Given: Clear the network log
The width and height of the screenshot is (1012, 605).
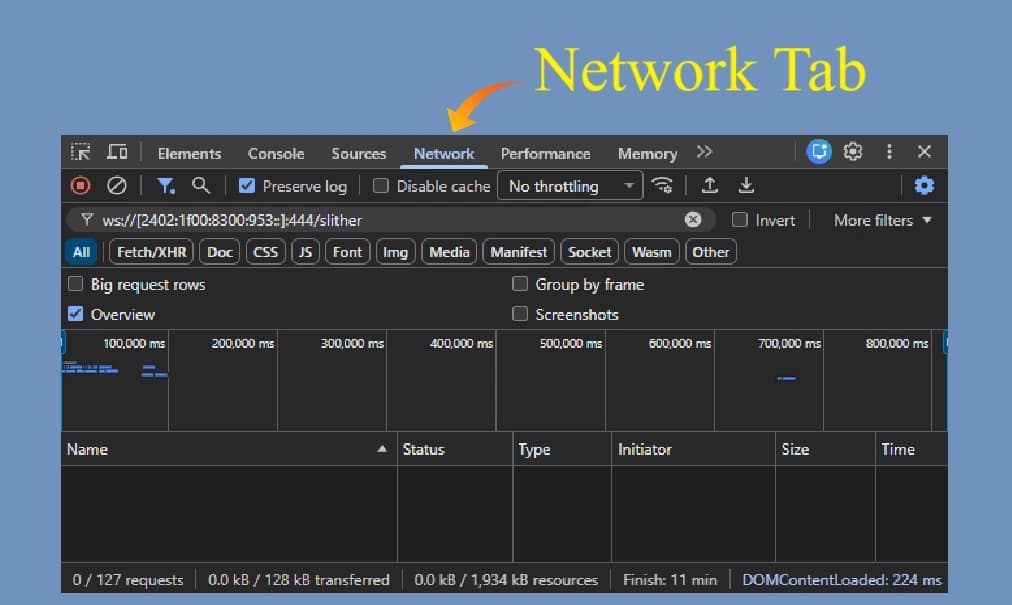Looking at the screenshot, I should (116, 185).
